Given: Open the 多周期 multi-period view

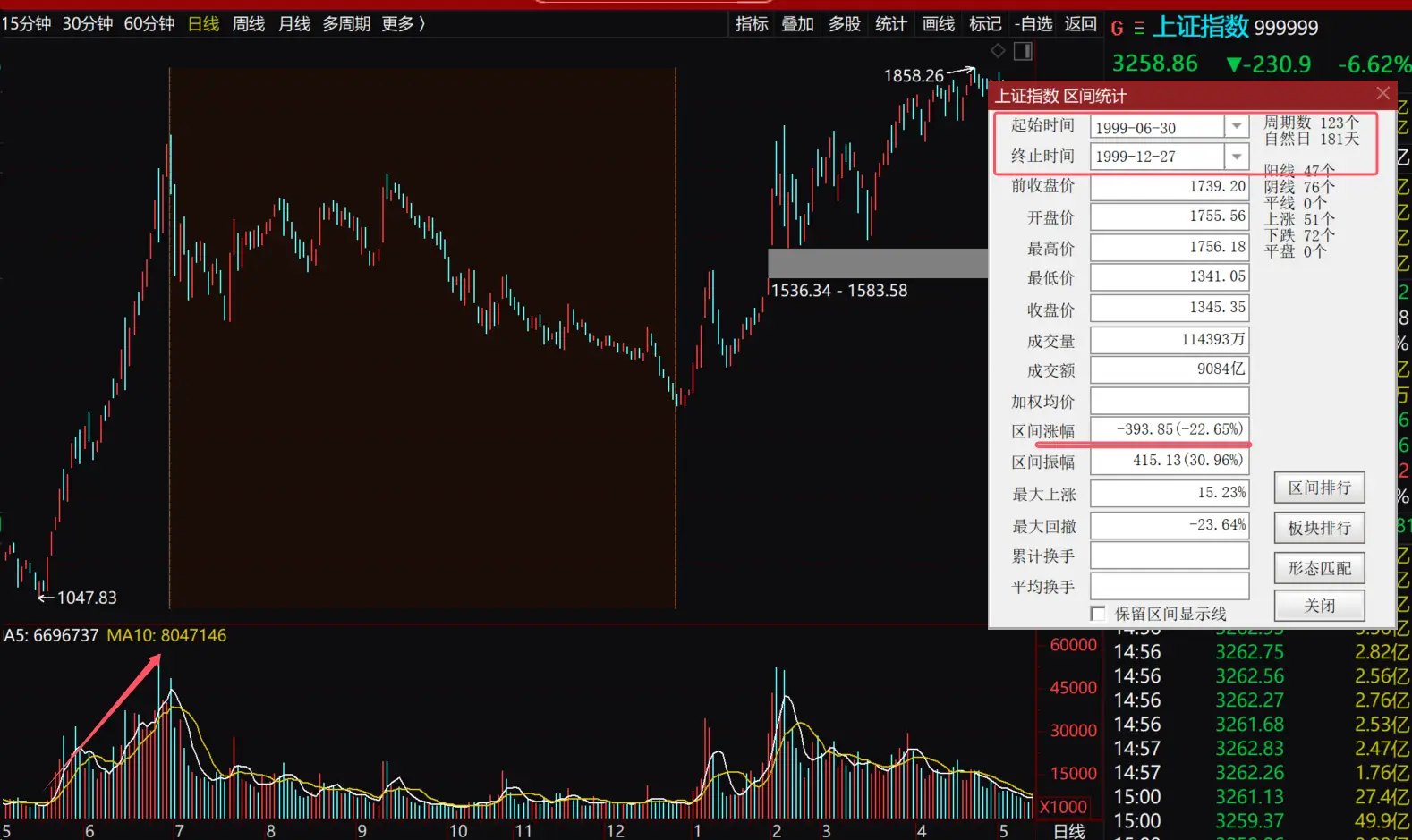Looking at the screenshot, I should (346, 24).
